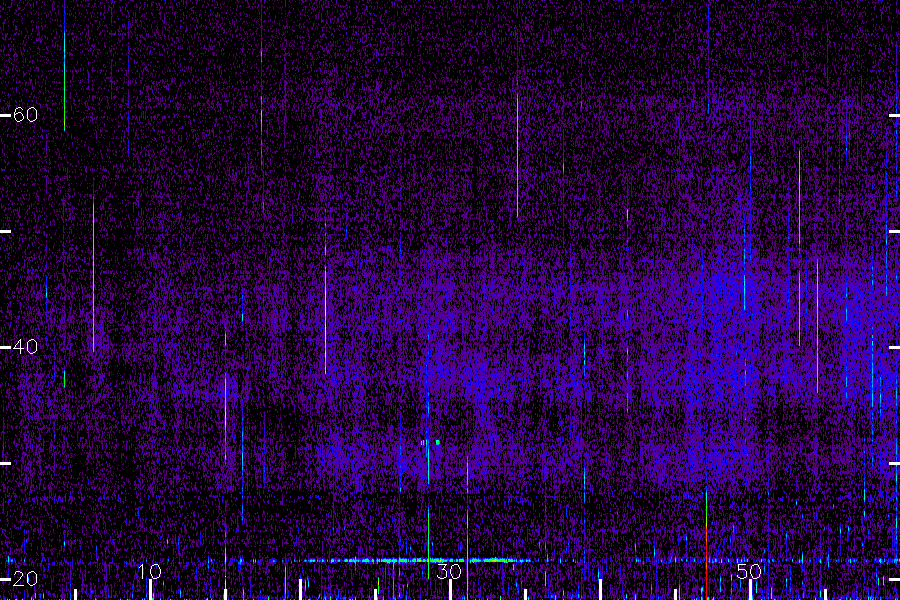Select the "10" label on the horizontal axis
900x600 pixels.
click(150, 571)
